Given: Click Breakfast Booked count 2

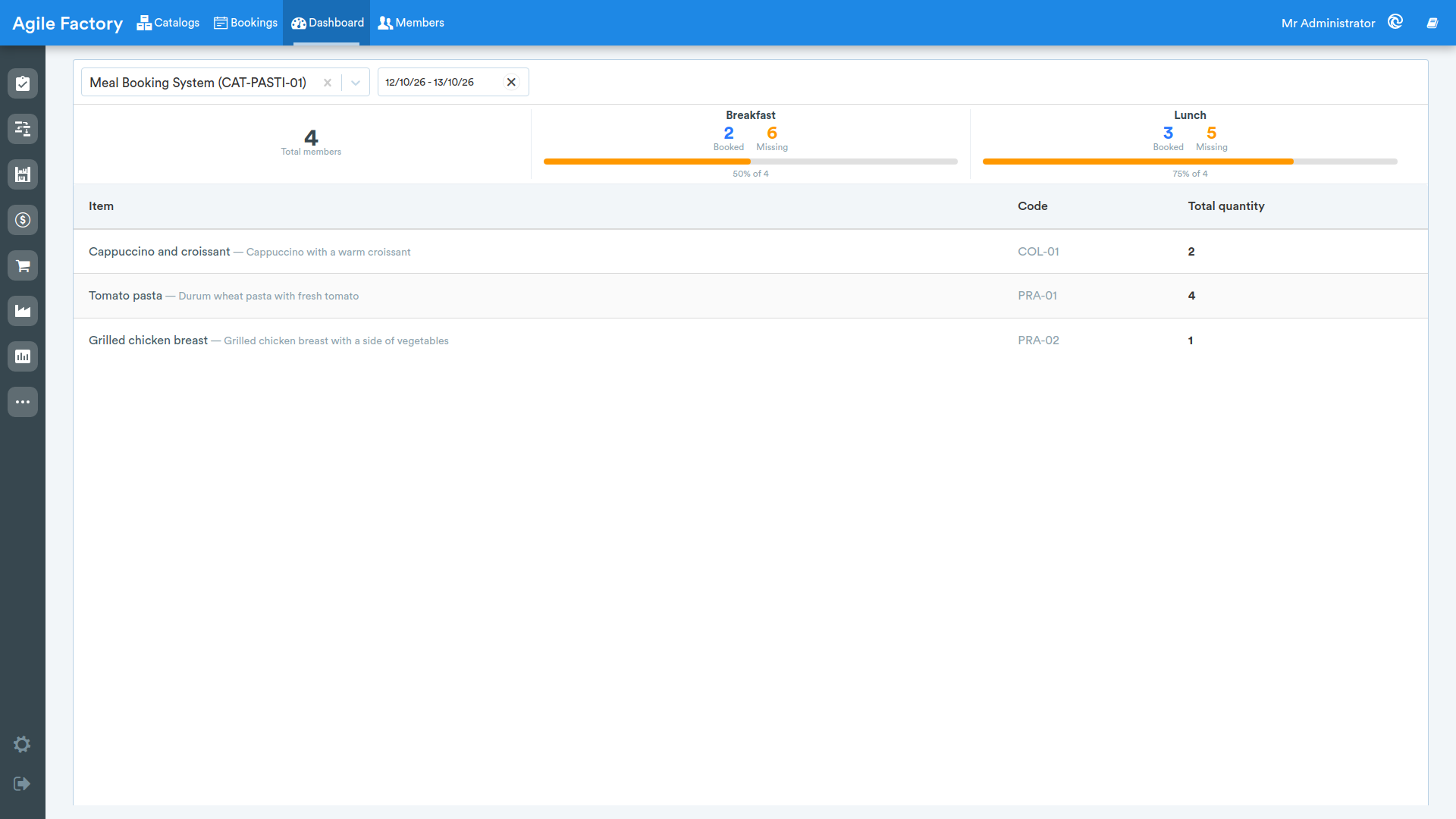Looking at the screenshot, I should (x=729, y=133).
